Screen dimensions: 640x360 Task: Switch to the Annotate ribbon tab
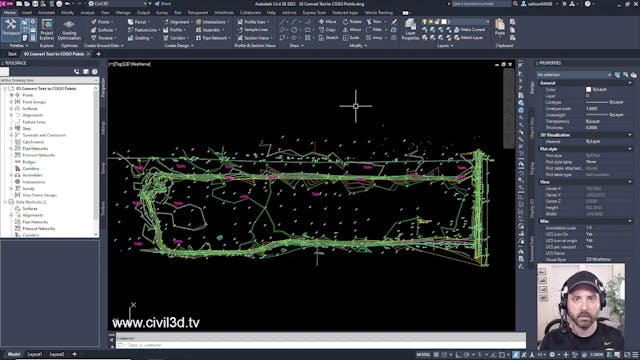coord(46,13)
